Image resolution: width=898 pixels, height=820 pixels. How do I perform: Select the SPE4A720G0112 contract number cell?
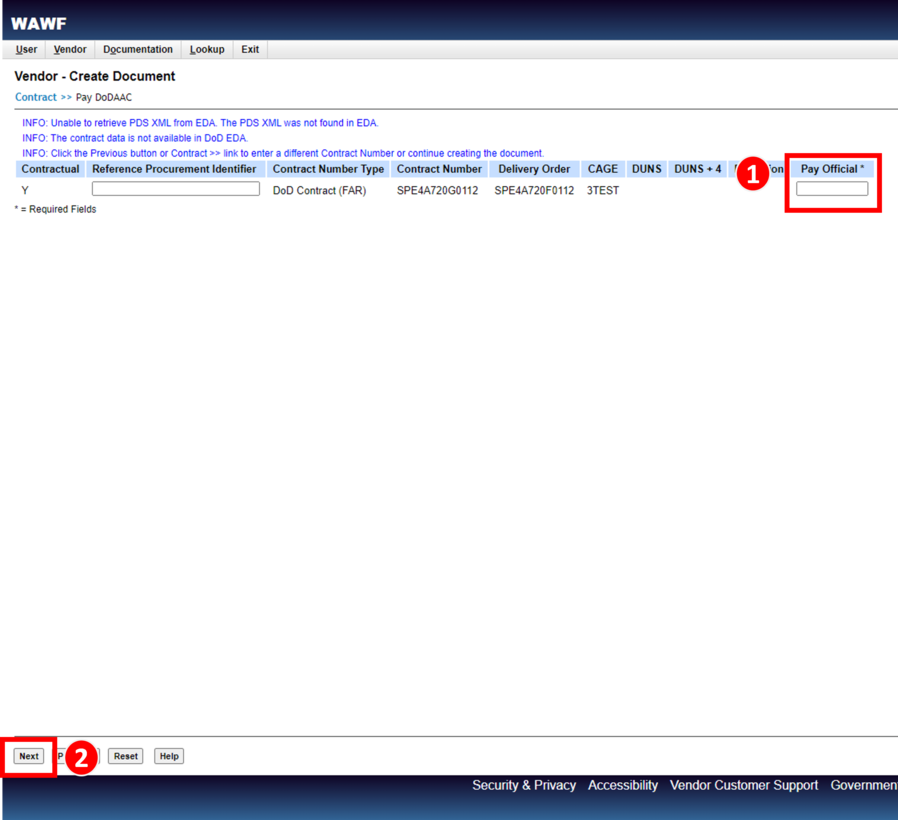(x=437, y=190)
